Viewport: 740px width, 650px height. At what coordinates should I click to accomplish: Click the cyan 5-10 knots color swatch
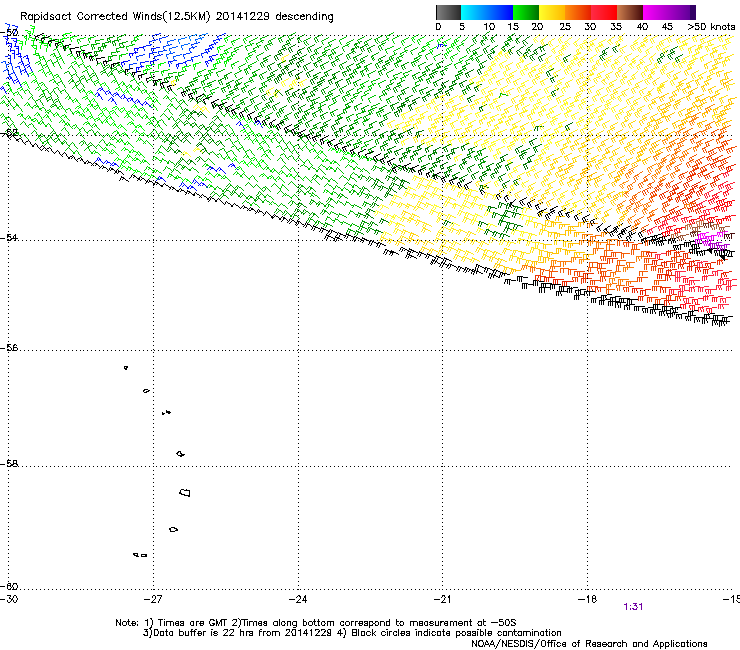tap(474, 12)
